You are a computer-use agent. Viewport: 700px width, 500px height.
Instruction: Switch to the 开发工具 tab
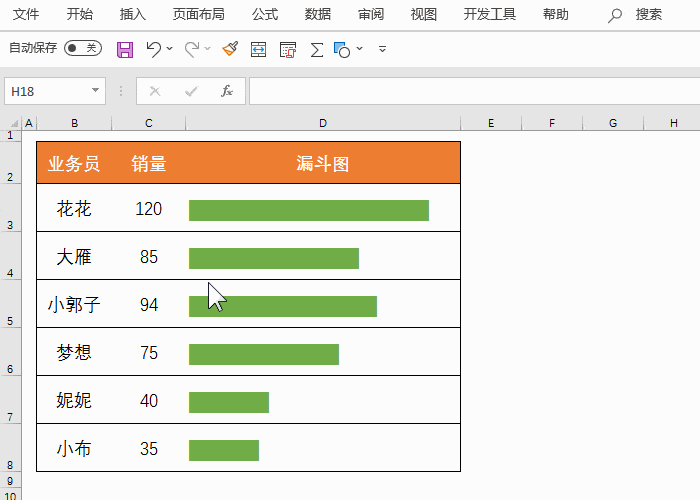pyautogui.click(x=490, y=14)
